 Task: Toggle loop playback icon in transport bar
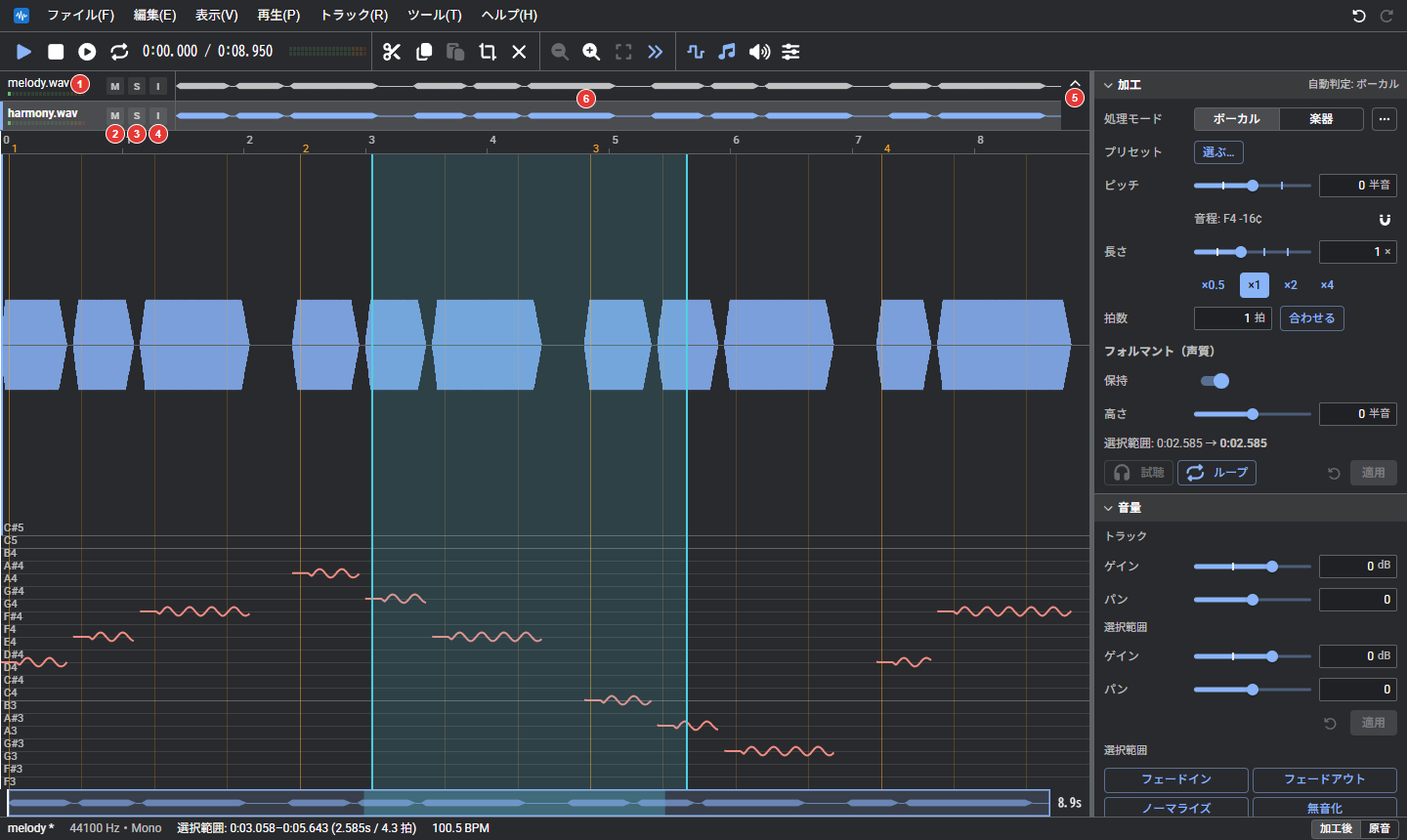point(119,52)
